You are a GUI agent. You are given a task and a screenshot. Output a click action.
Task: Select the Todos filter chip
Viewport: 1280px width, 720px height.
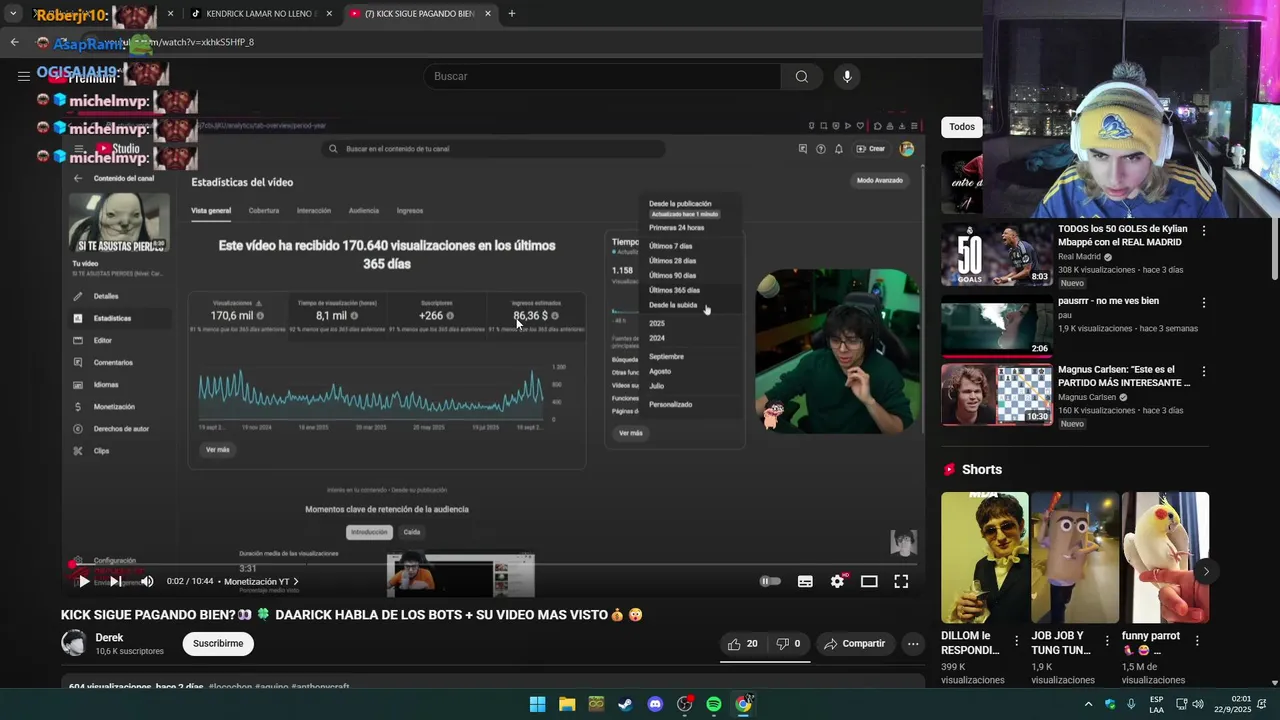(x=962, y=127)
